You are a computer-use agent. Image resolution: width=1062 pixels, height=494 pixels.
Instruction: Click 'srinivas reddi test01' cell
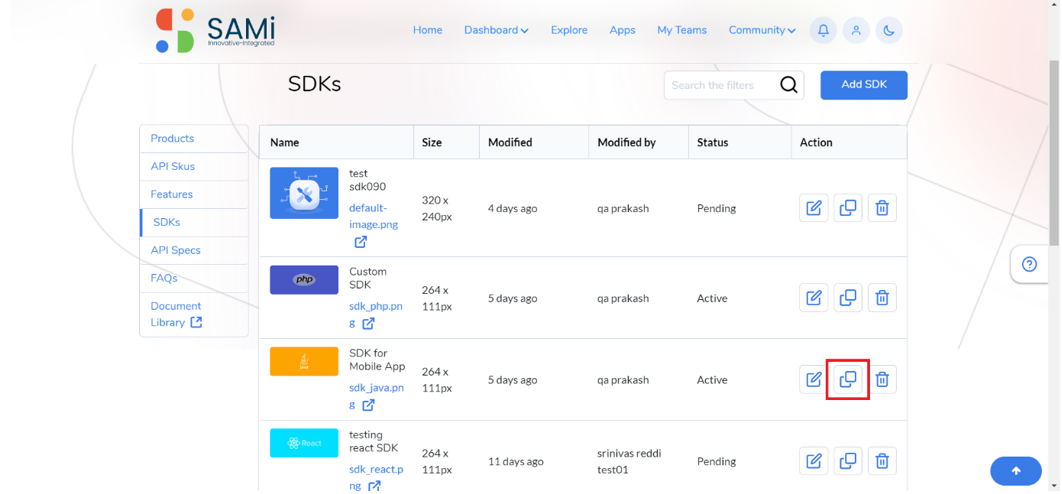click(x=629, y=461)
